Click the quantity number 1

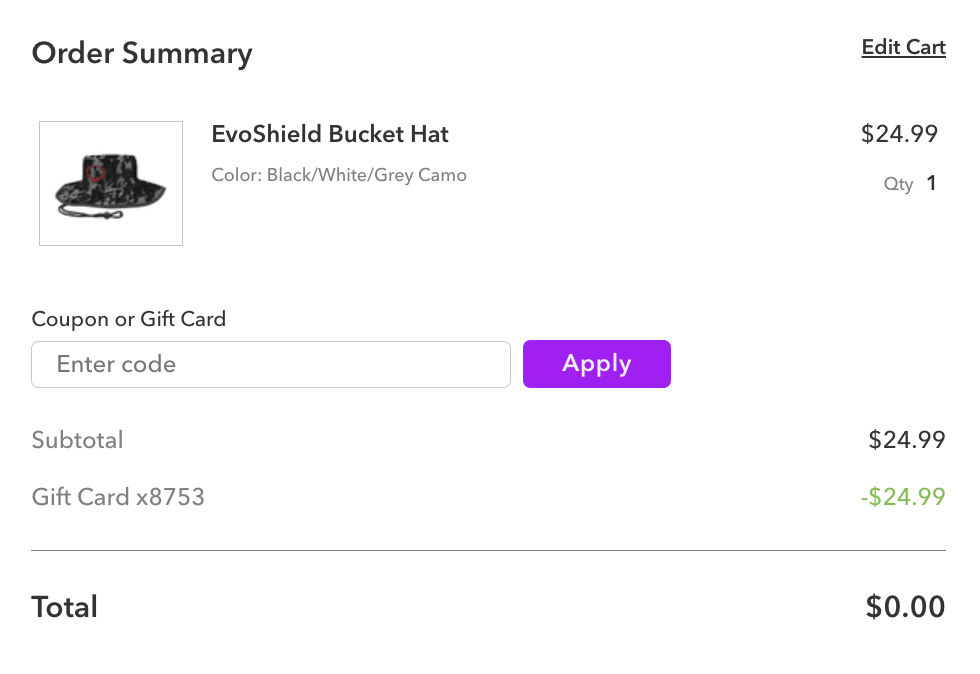point(931,183)
